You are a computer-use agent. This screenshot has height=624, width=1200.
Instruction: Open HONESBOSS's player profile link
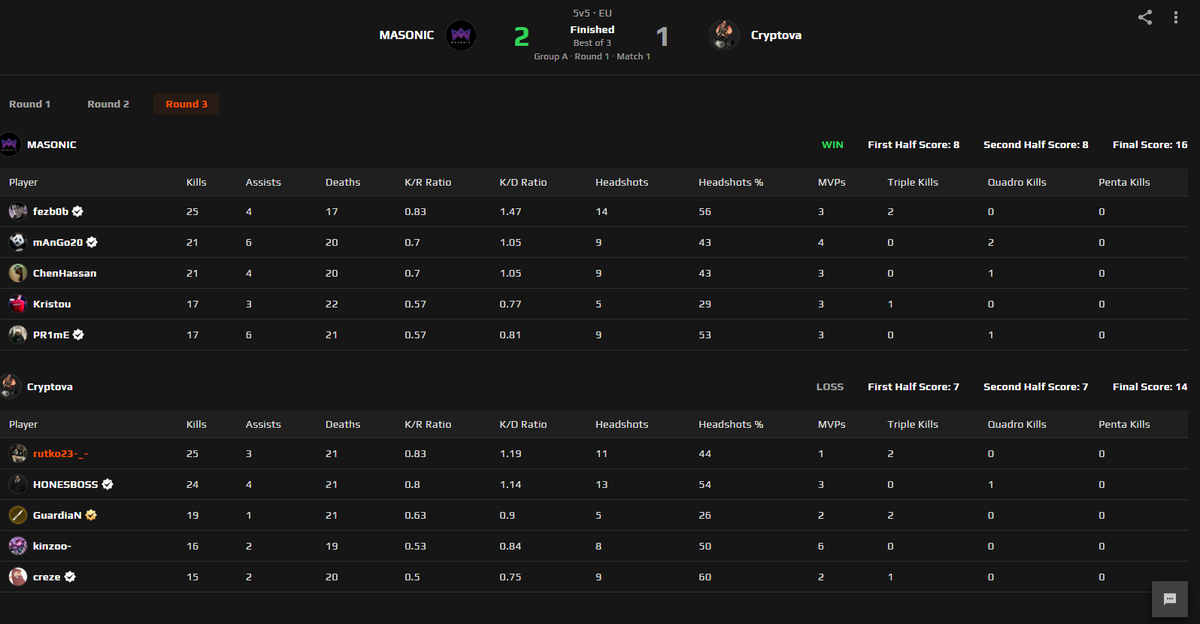66,484
